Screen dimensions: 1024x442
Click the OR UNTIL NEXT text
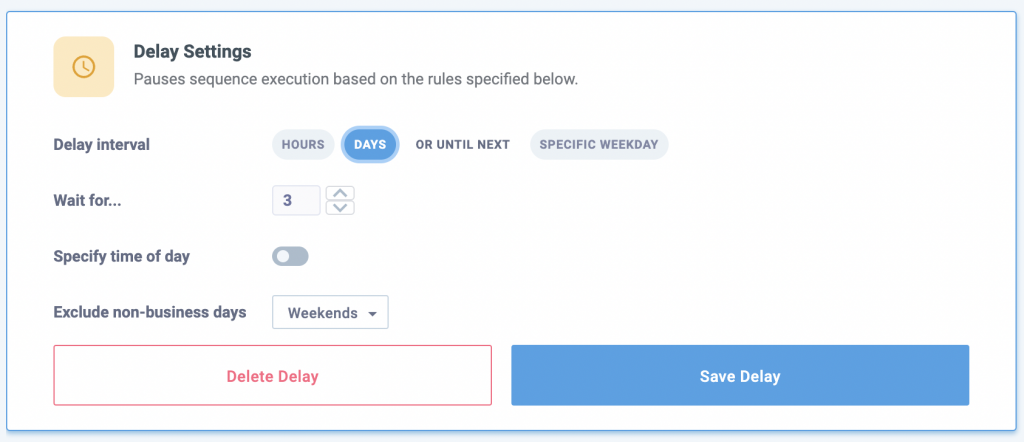coord(462,144)
